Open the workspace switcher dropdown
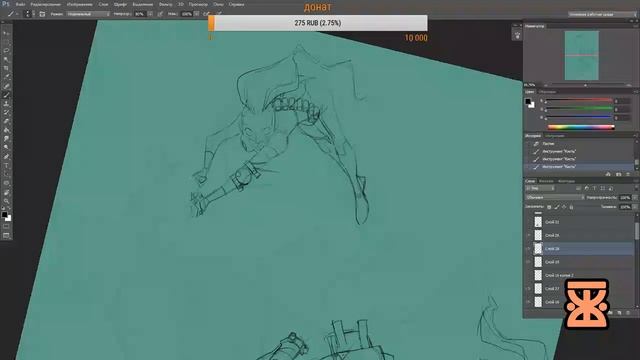Viewport: 640px width, 360px height. (x=602, y=14)
